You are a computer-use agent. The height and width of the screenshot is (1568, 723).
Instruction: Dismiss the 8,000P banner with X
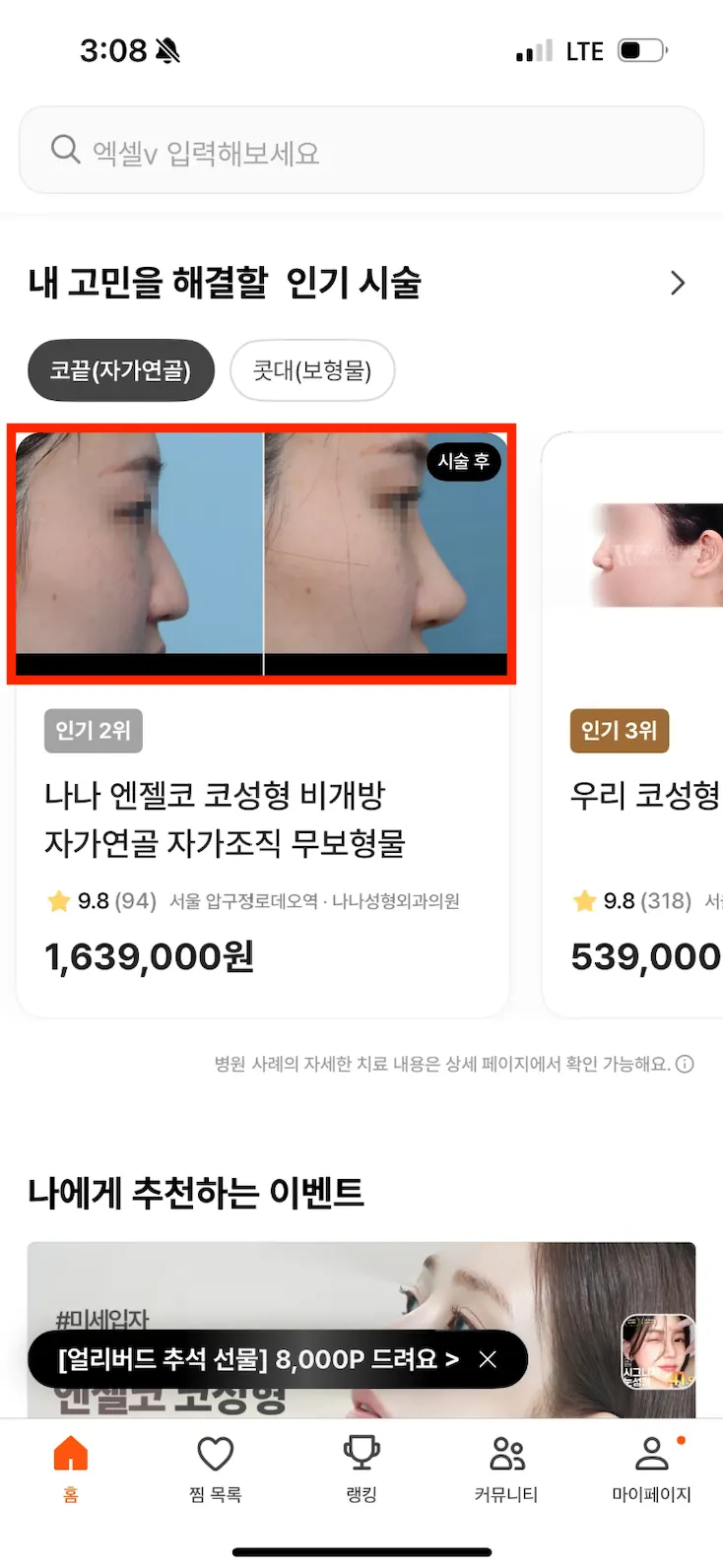coord(488,1359)
